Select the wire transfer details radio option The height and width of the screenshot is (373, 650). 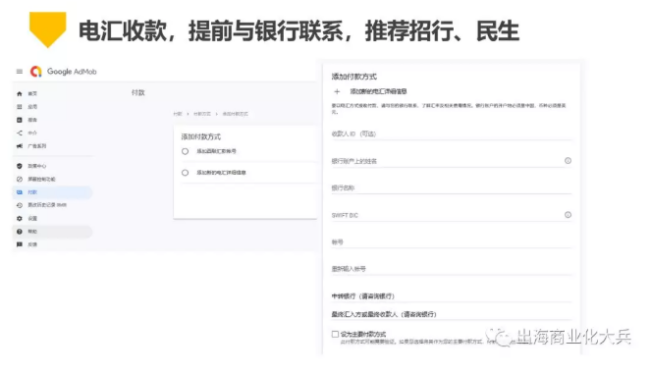click(185, 173)
